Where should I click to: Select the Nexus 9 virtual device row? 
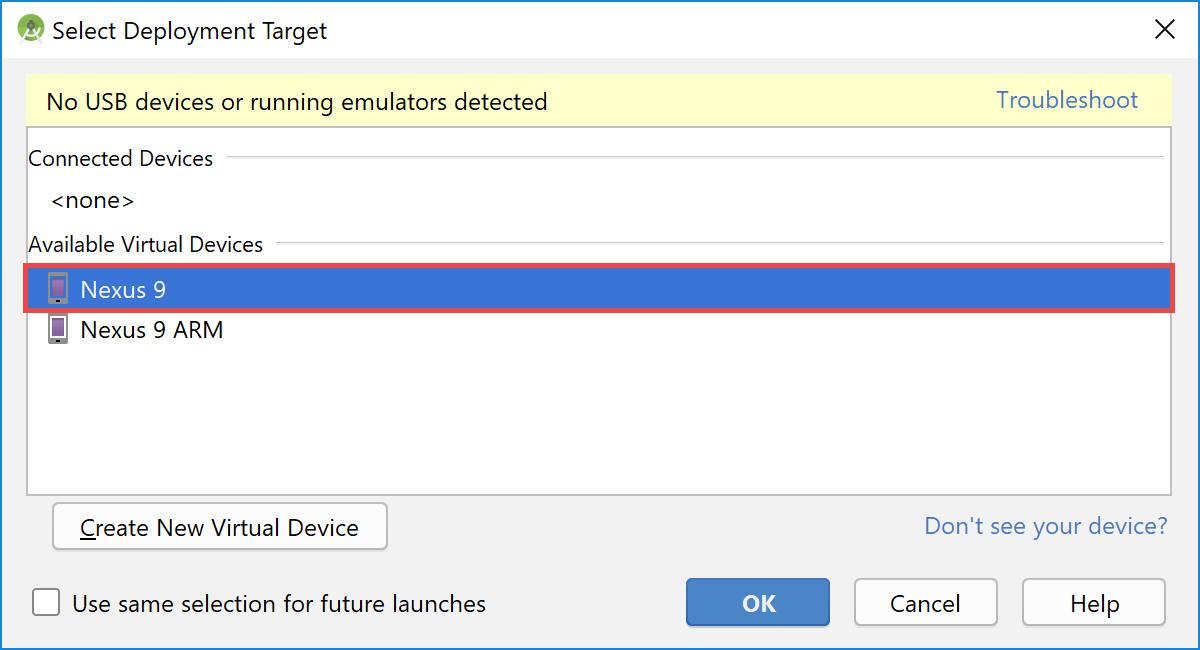click(x=599, y=290)
